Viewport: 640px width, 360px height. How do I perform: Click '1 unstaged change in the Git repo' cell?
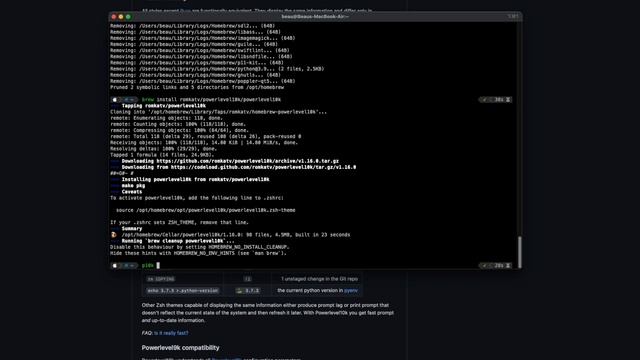tap(319, 279)
